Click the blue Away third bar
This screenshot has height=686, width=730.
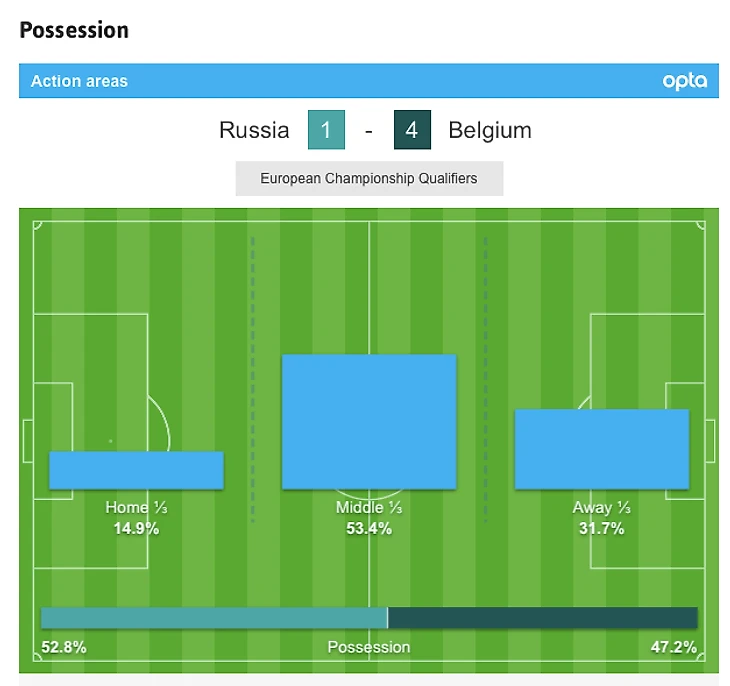pos(601,449)
